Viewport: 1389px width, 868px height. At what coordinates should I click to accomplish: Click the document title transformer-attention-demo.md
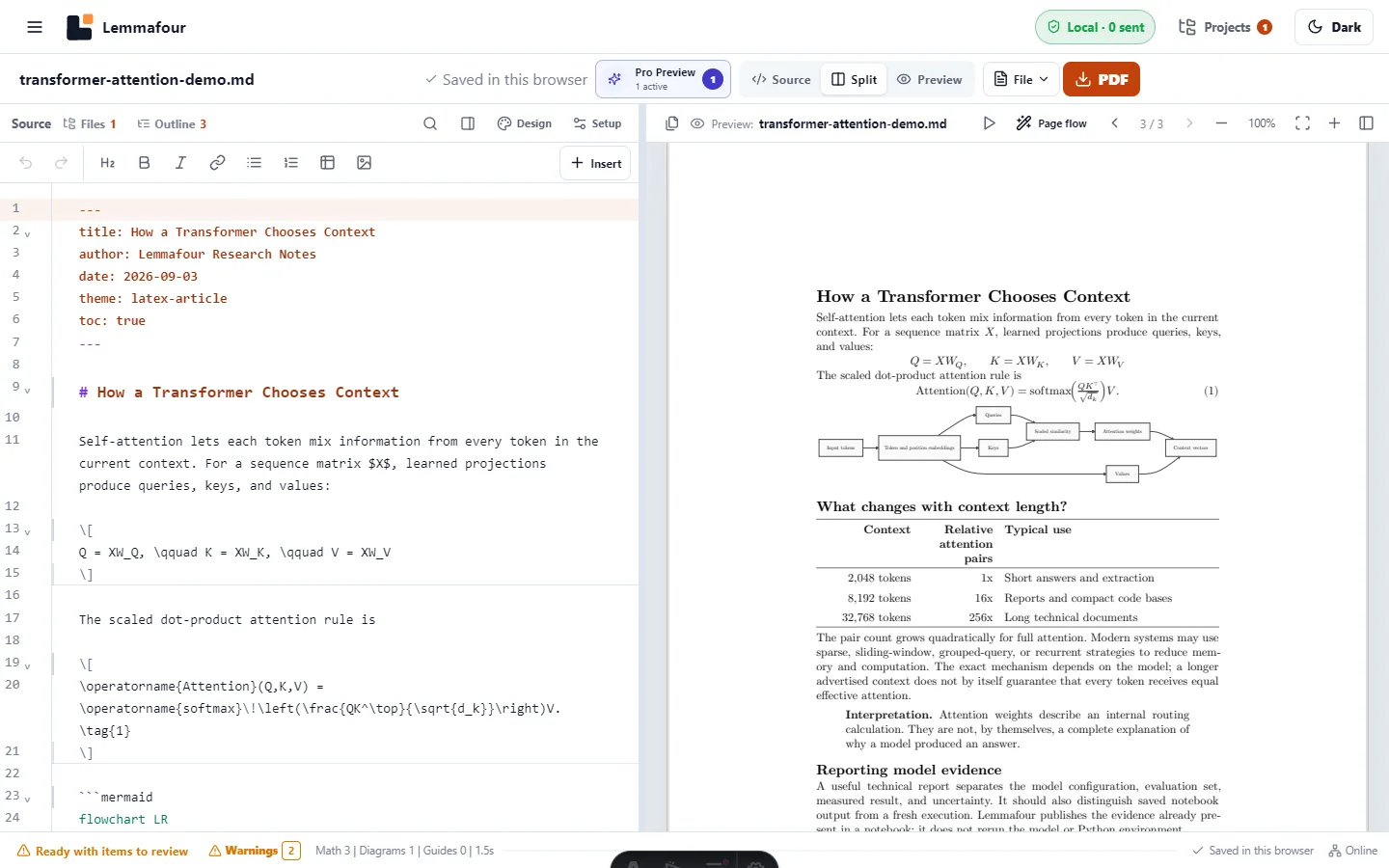coord(137,79)
